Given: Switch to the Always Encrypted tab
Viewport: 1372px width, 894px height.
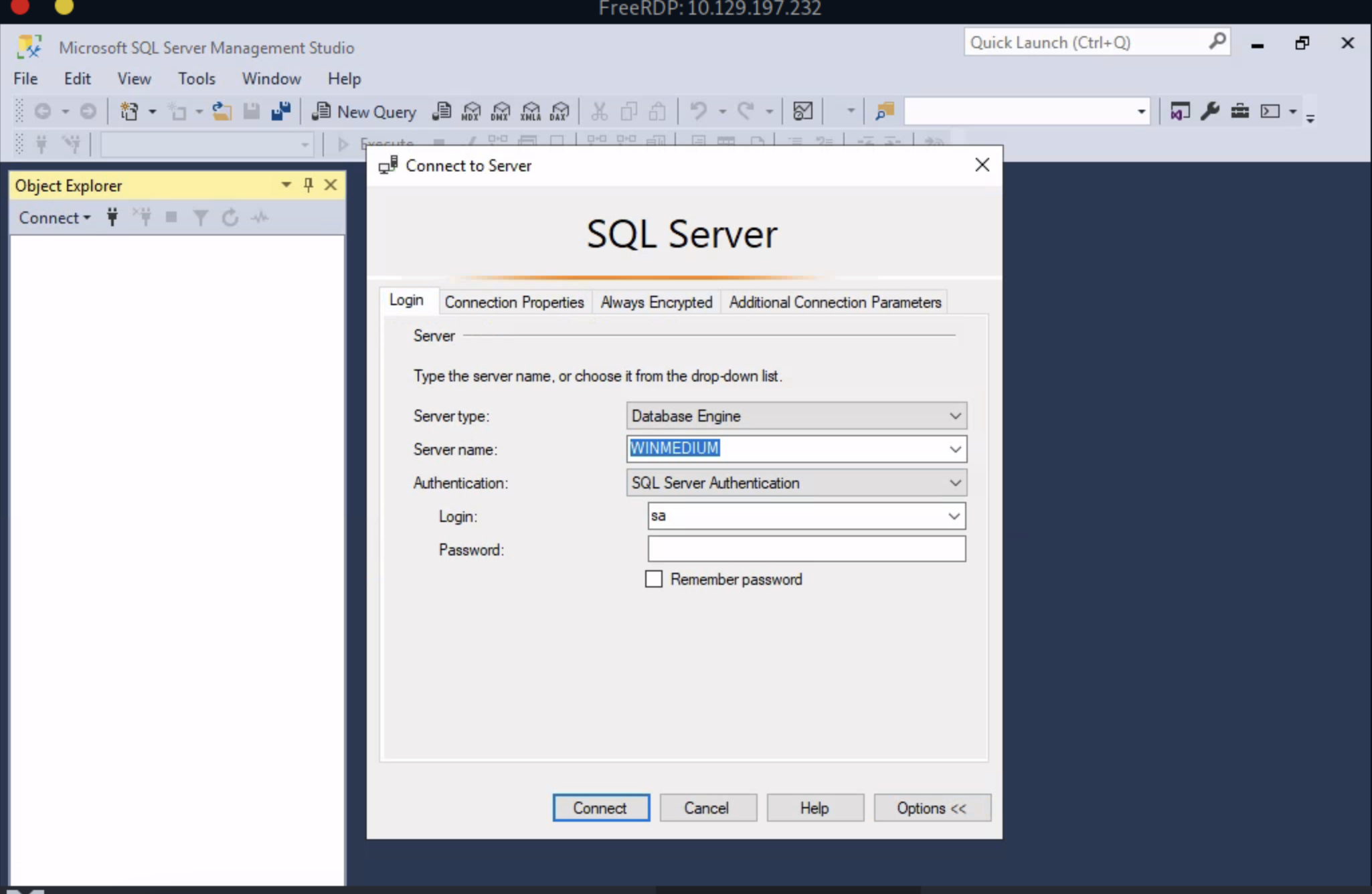Looking at the screenshot, I should (x=656, y=302).
